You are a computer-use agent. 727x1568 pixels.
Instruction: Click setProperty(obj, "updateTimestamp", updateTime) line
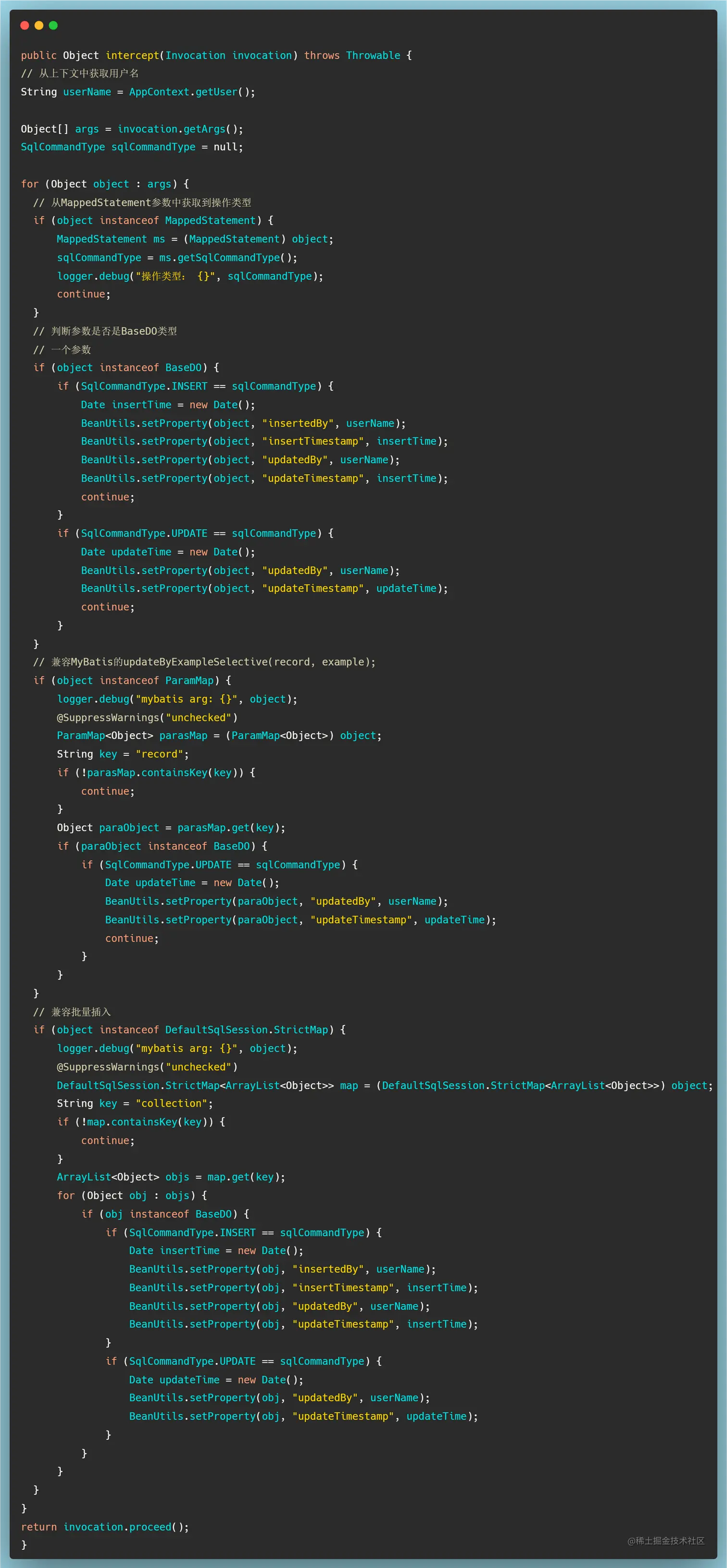point(304,1417)
